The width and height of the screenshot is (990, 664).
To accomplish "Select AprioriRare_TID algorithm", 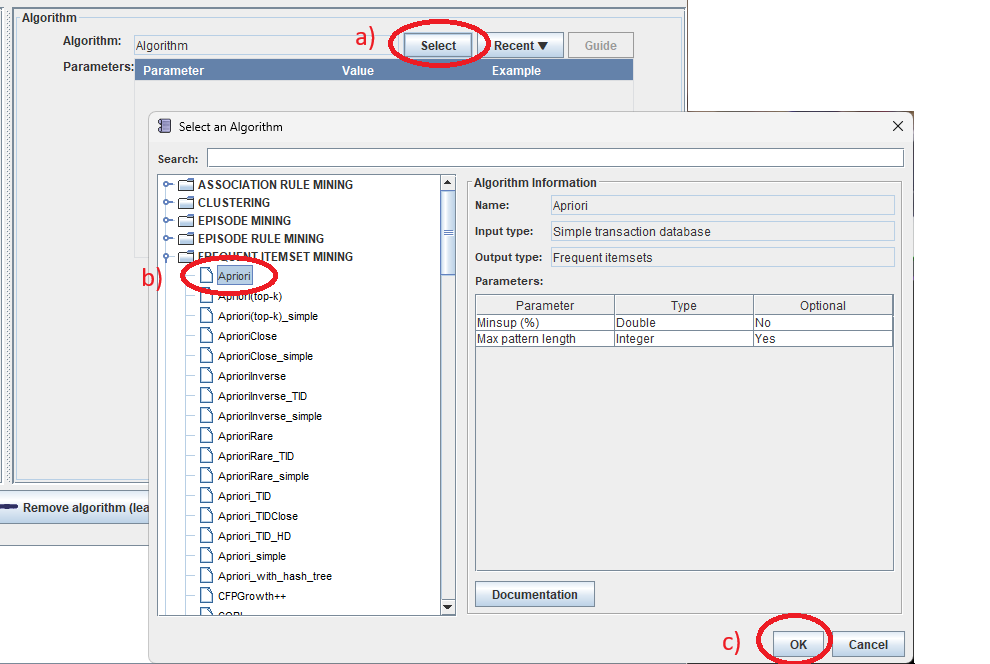I will [256, 456].
